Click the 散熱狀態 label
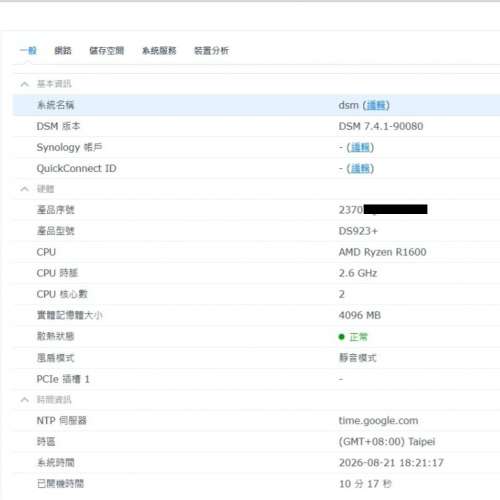 [55, 336]
